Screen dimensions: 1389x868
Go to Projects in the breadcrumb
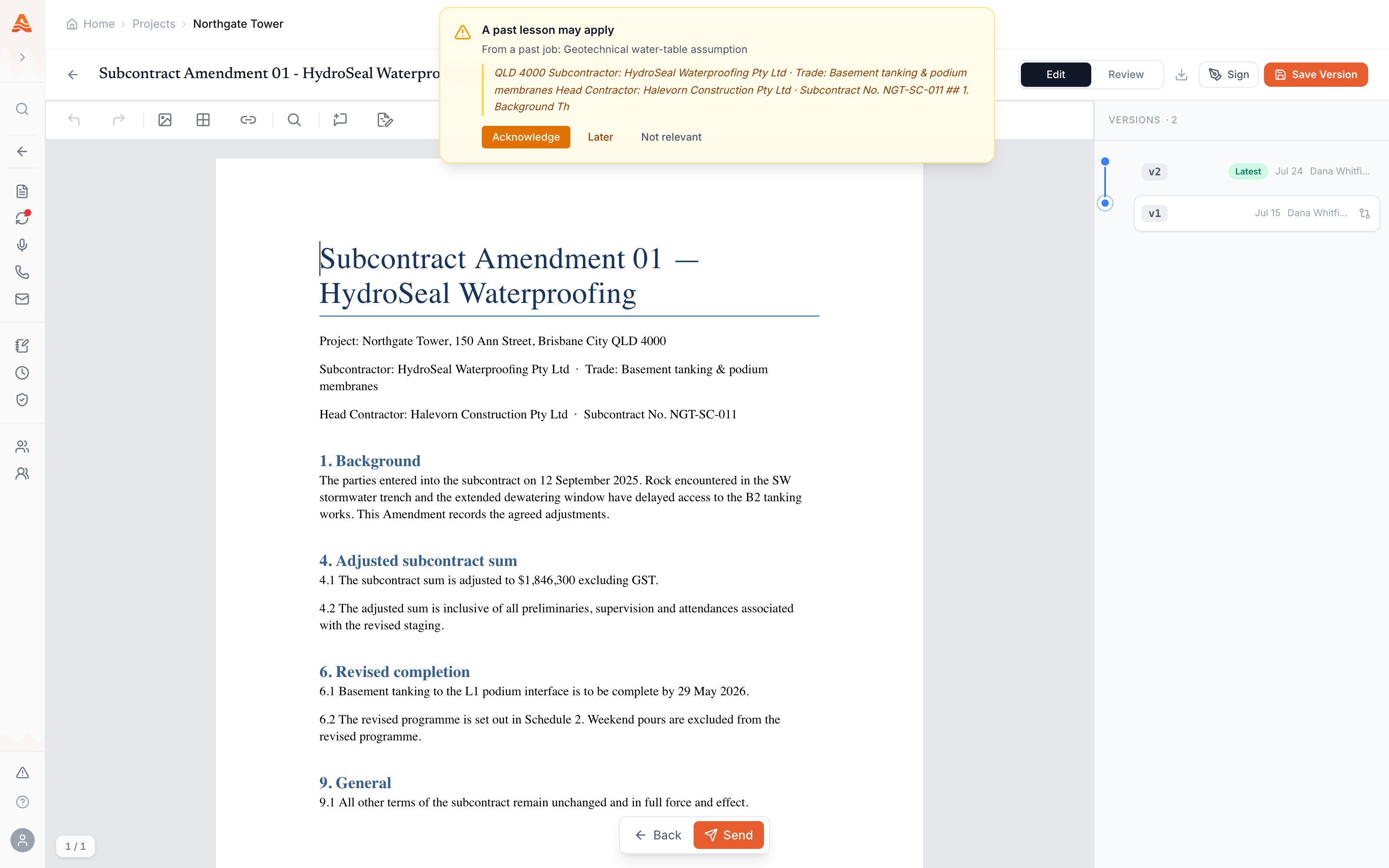(x=154, y=24)
